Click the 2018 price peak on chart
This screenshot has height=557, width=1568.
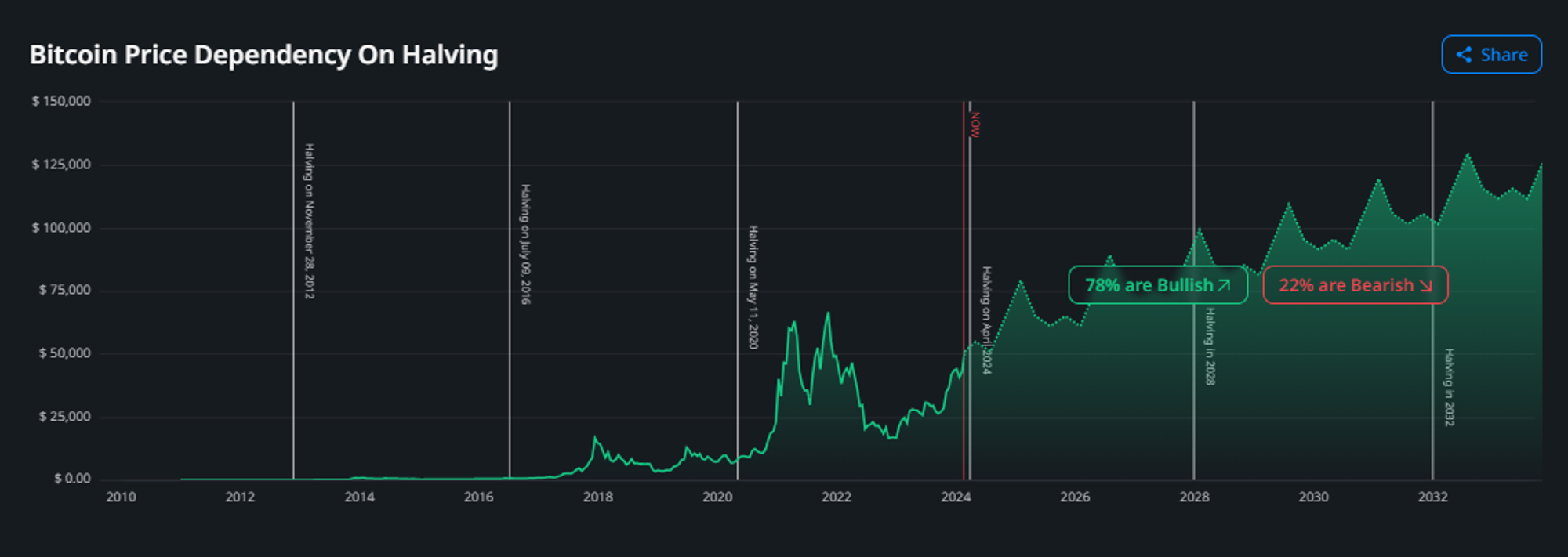pos(595,438)
